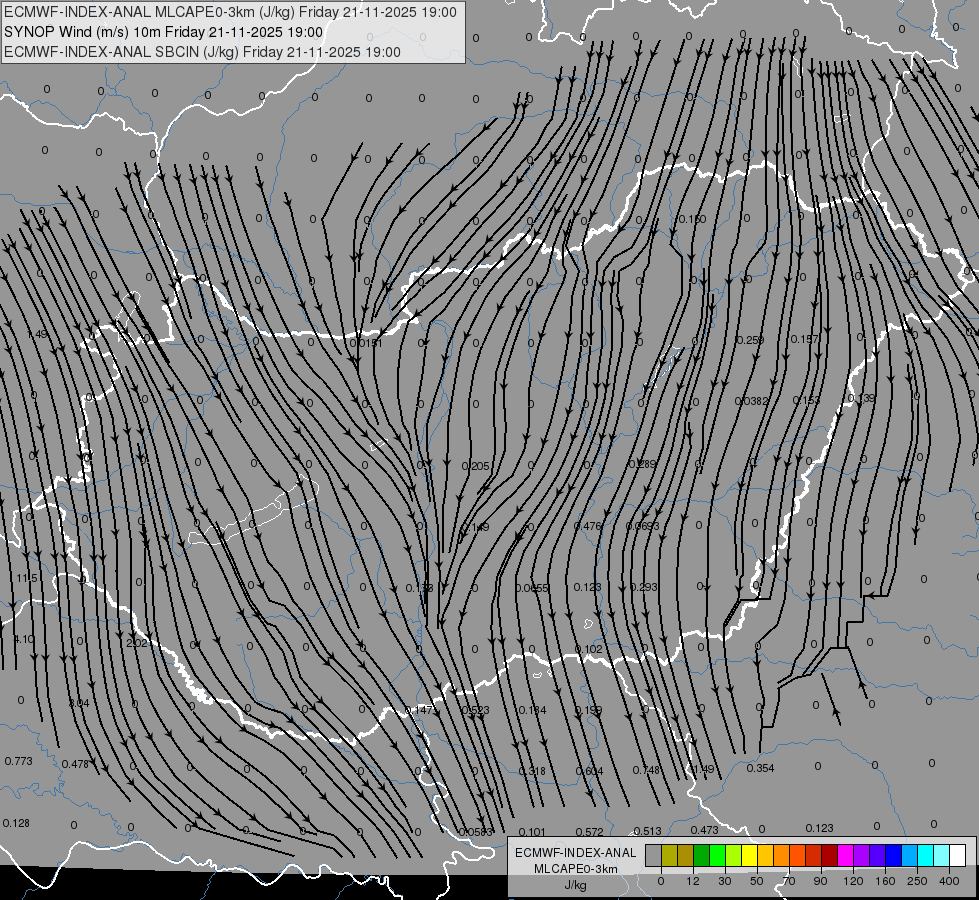Click the map value 2.02
The image size is (979, 900).
tap(137, 643)
